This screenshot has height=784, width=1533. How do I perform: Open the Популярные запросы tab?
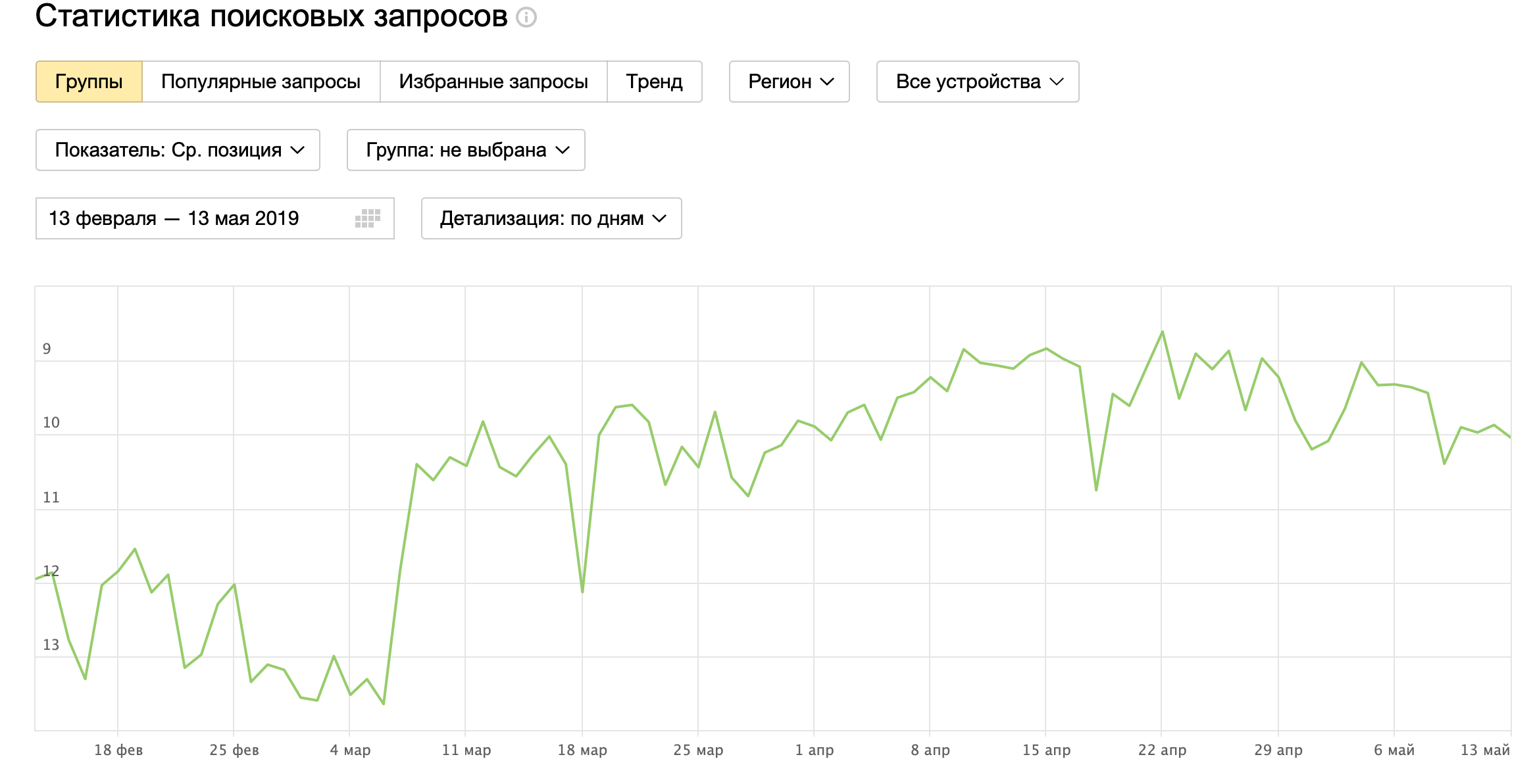[261, 82]
